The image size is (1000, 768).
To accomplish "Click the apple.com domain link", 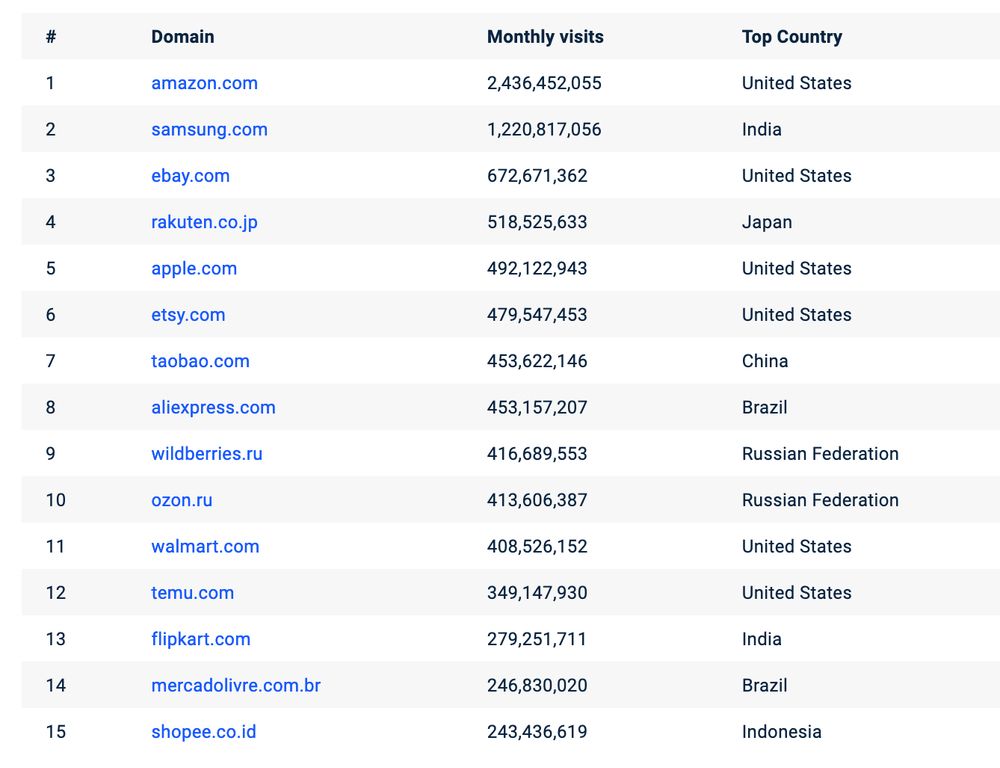I will [194, 268].
